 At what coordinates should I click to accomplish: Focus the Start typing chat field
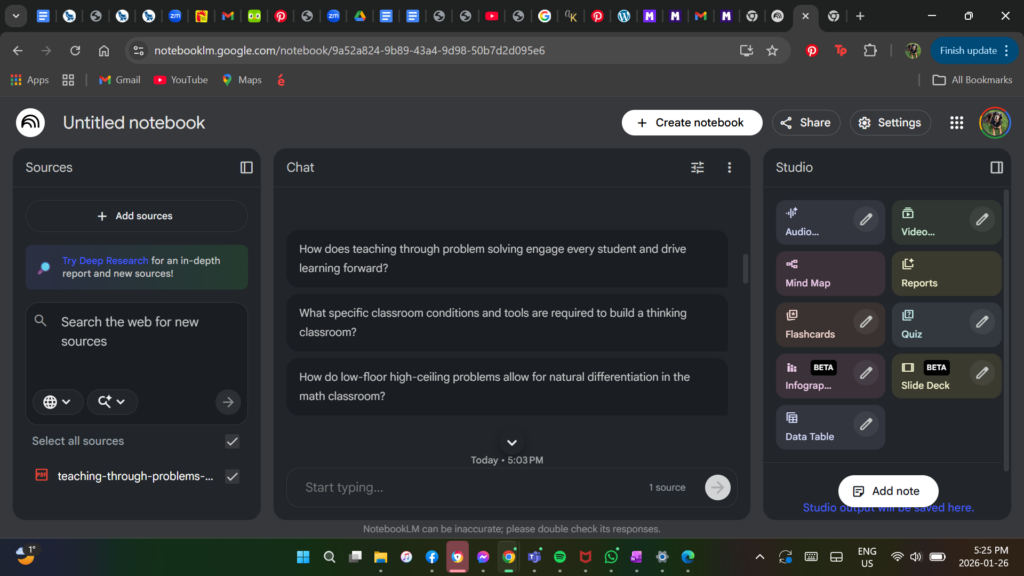pyautogui.click(x=470, y=487)
